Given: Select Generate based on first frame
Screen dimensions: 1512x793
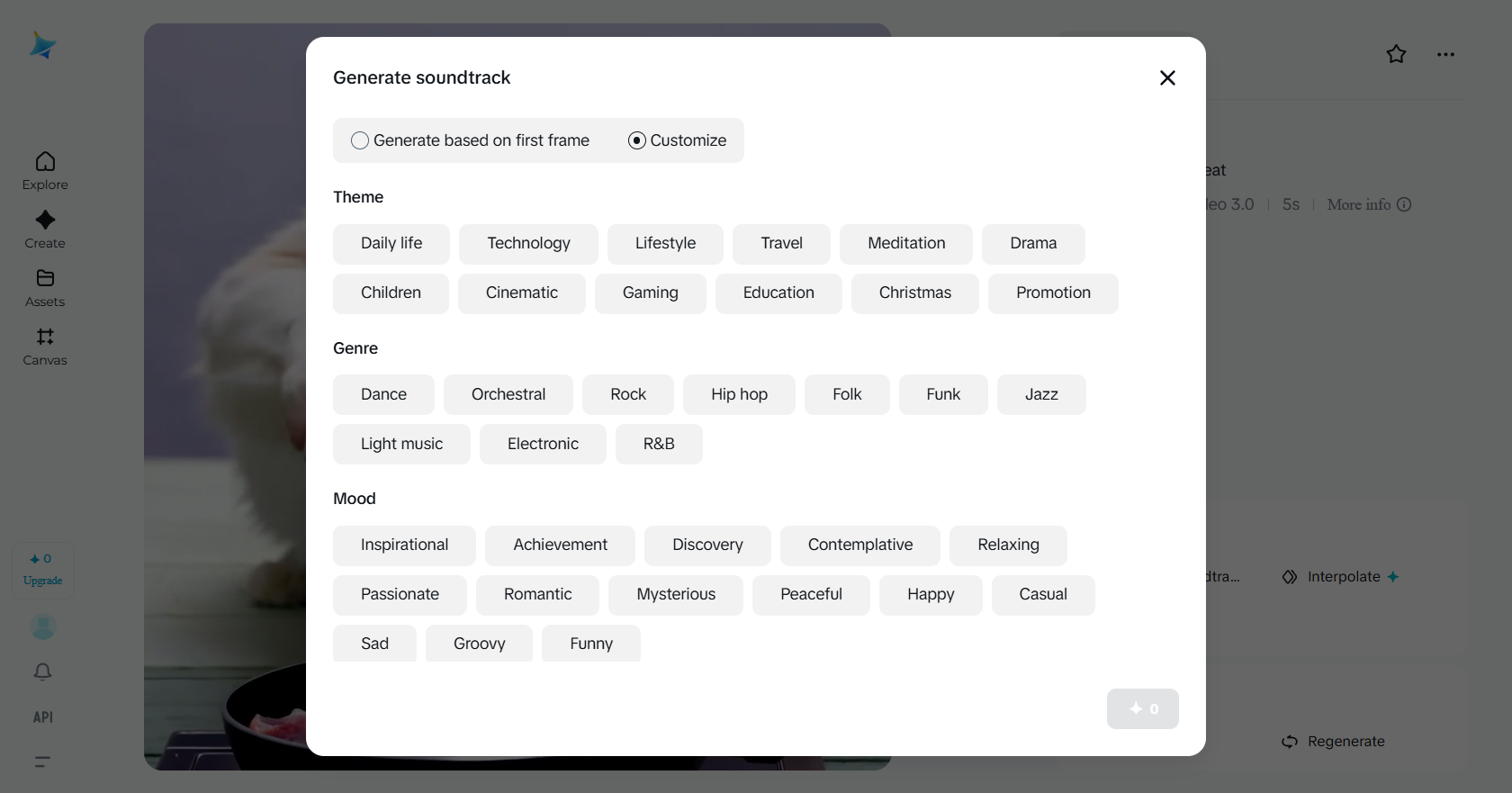Looking at the screenshot, I should pos(360,140).
